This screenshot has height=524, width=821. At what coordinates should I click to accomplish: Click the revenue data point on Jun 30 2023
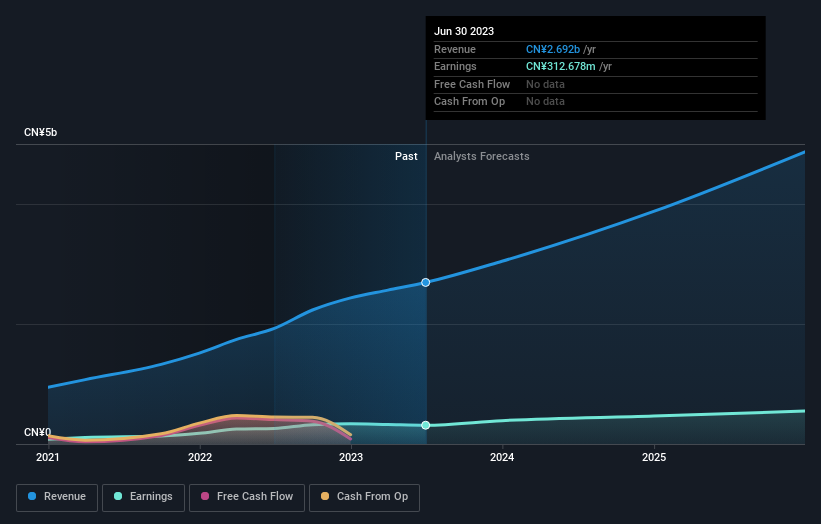coord(426,283)
